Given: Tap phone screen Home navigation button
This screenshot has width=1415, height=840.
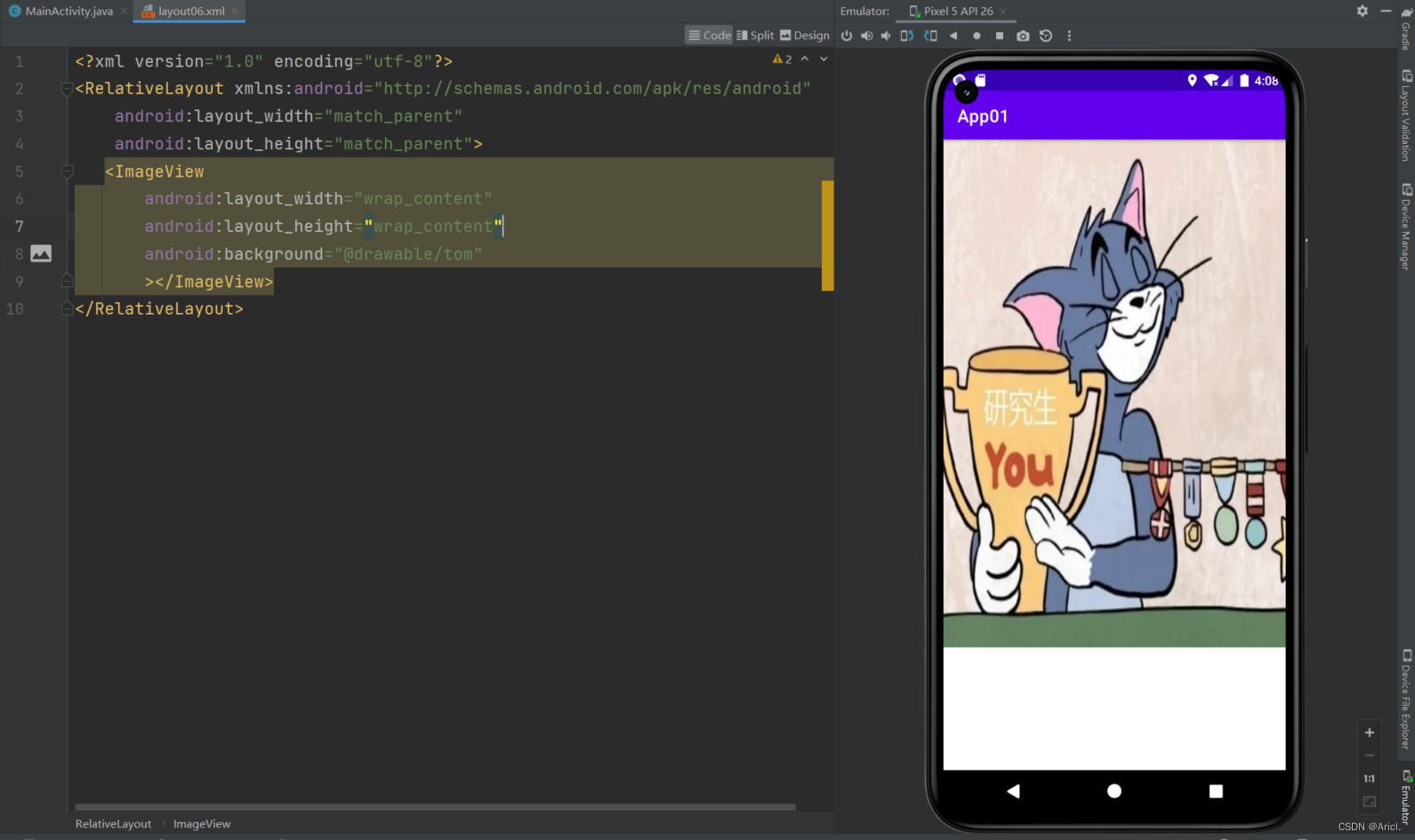Looking at the screenshot, I should [x=1114, y=791].
